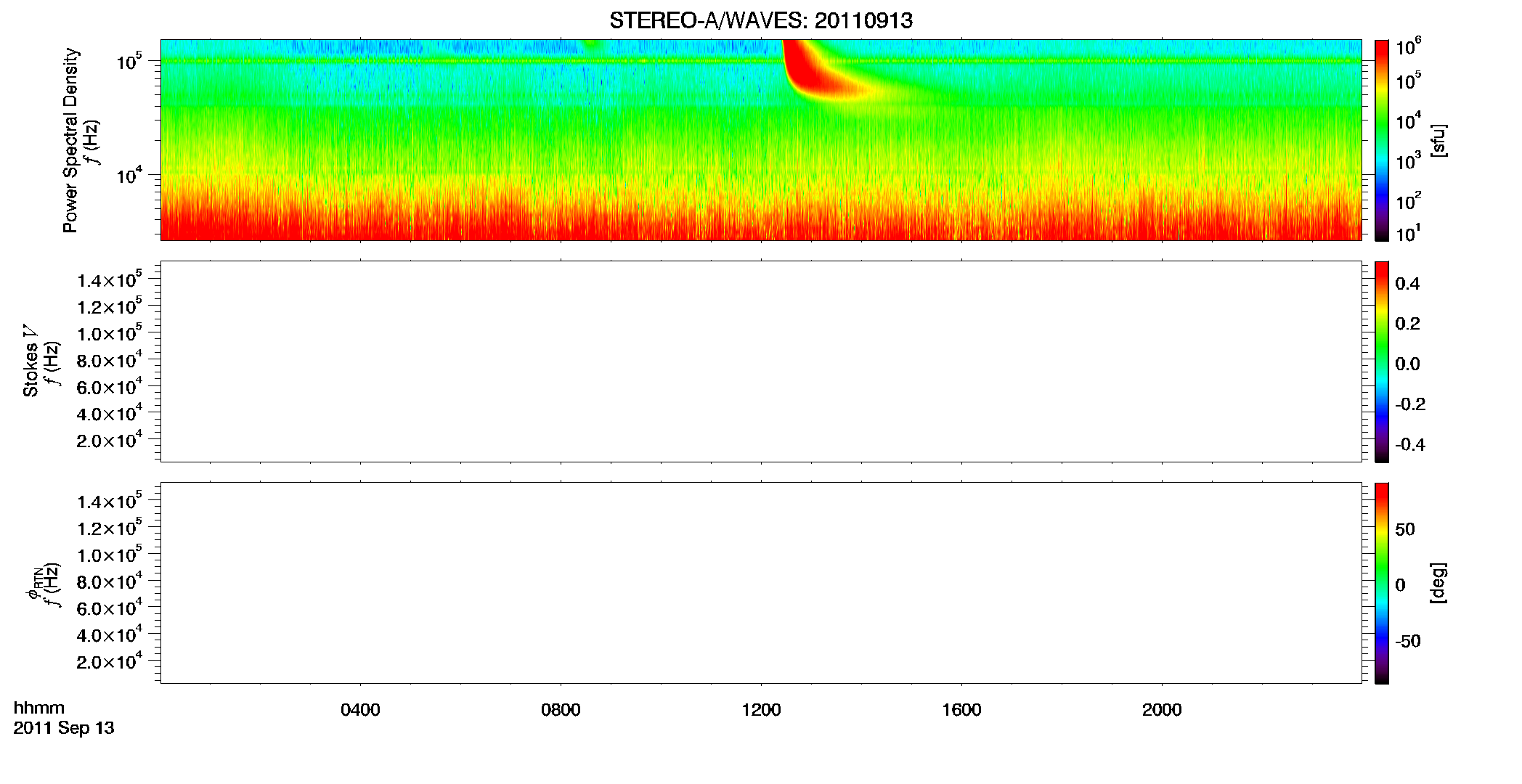Click the 0800 time tick label
The width and height of the screenshot is (1522, 784).
[561, 710]
